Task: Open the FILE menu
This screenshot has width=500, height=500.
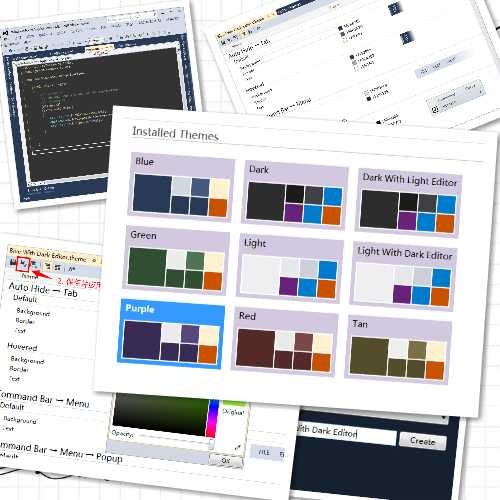Action: click(x=264, y=452)
